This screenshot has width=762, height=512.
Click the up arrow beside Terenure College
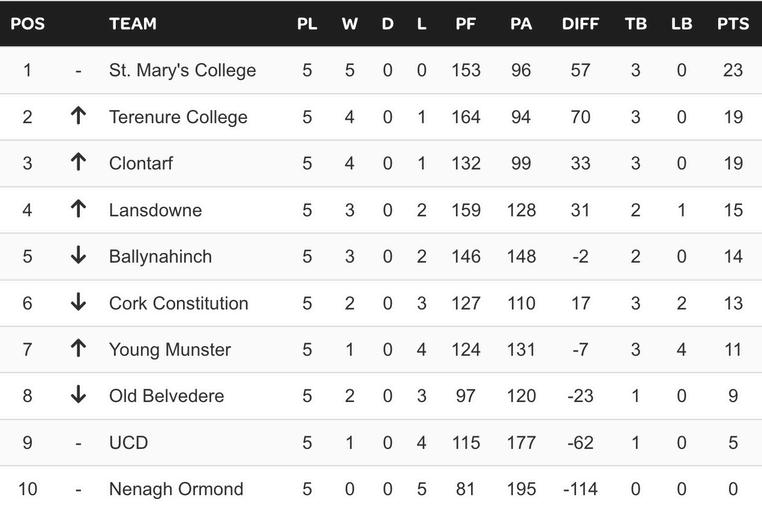coord(78,116)
